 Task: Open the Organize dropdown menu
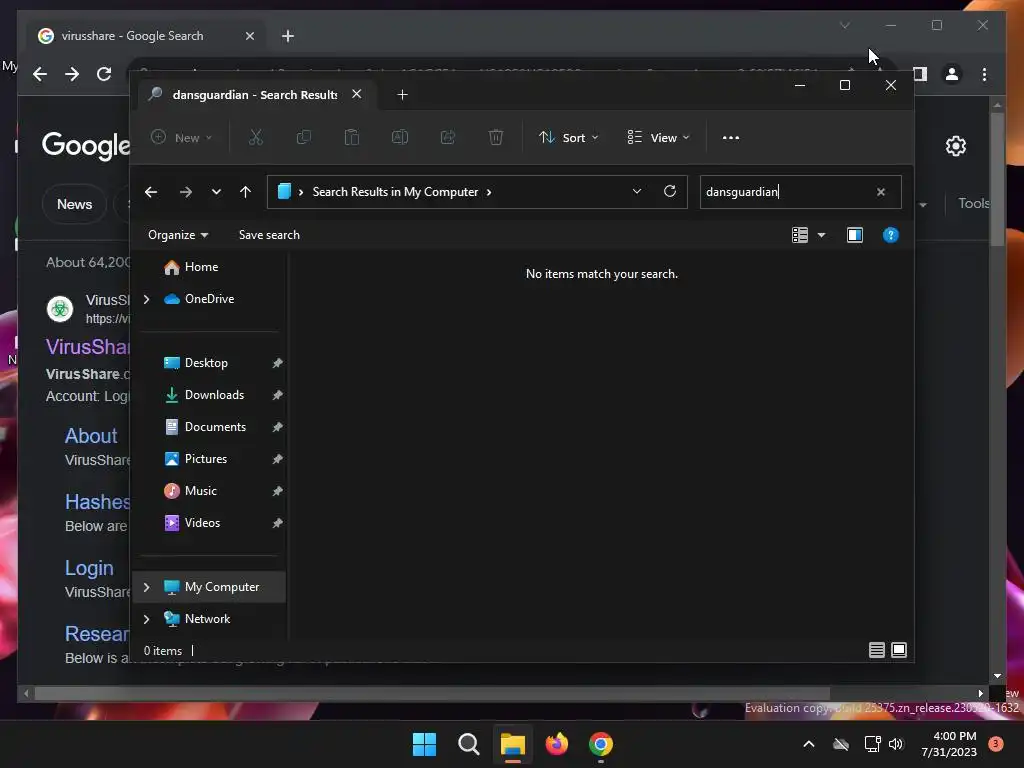click(178, 235)
